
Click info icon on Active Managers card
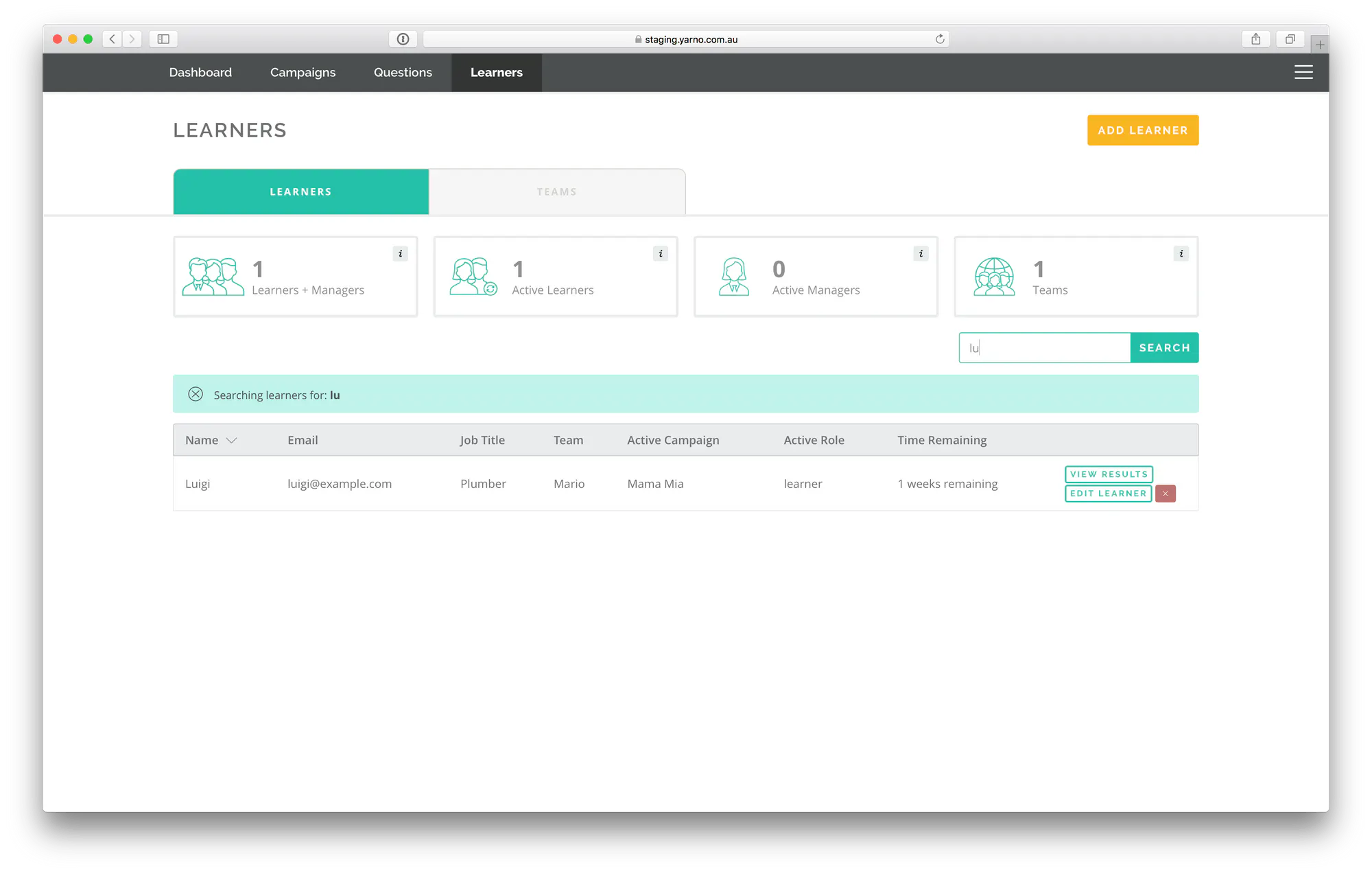coord(921,253)
